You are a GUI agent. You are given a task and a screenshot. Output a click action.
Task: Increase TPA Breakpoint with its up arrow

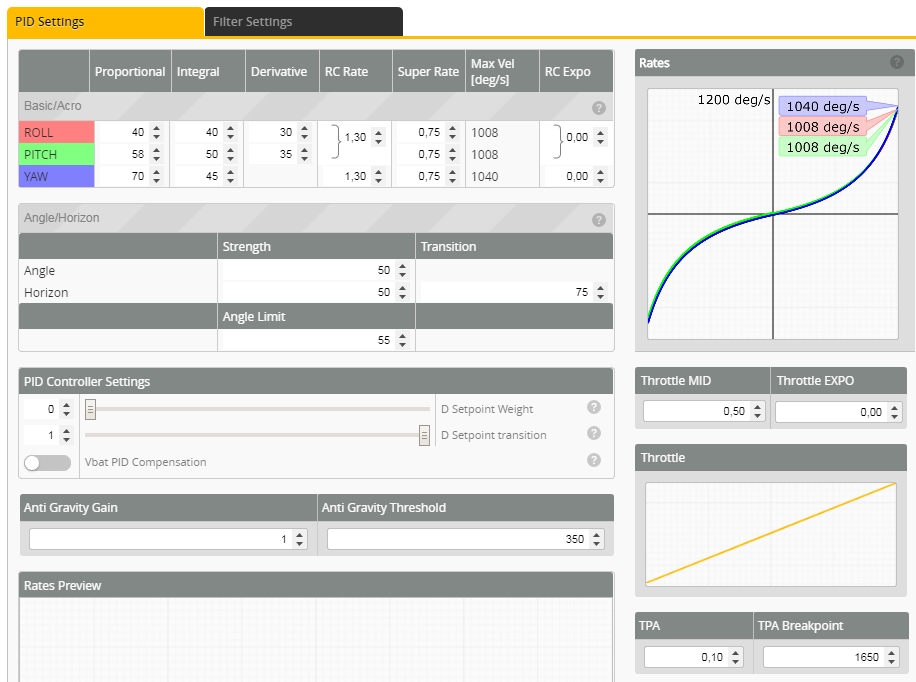pos(891,653)
